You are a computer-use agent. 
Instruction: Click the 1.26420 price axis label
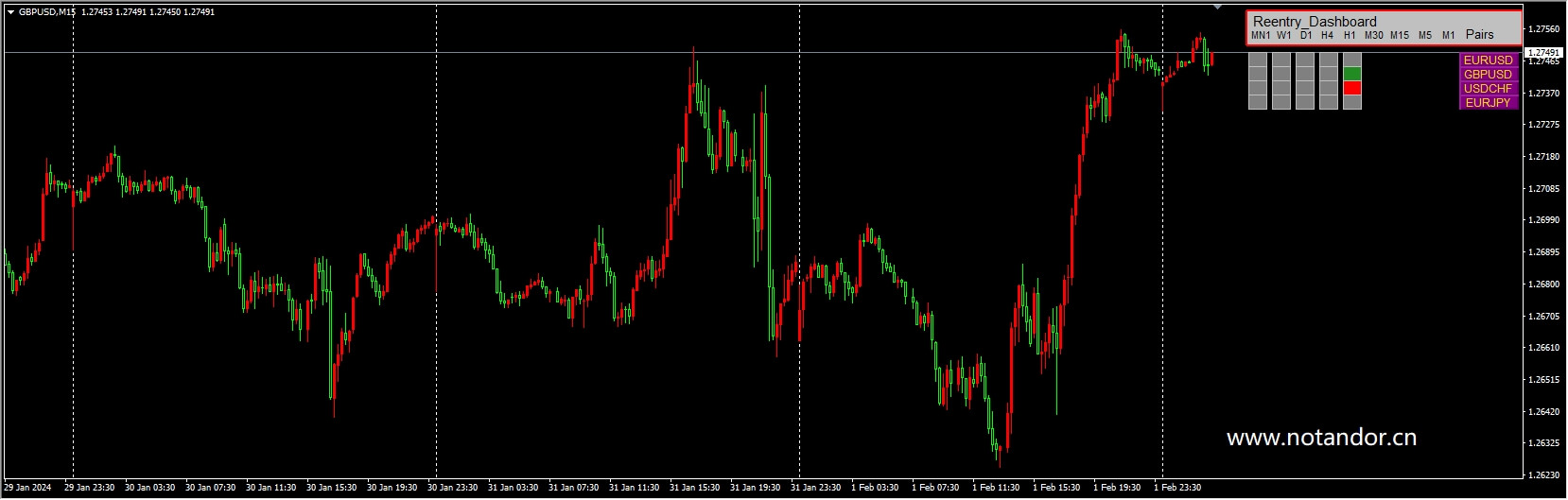coord(1545,412)
